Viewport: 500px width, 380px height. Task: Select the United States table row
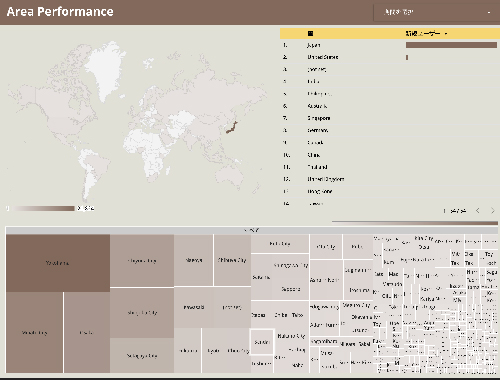[389, 57]
